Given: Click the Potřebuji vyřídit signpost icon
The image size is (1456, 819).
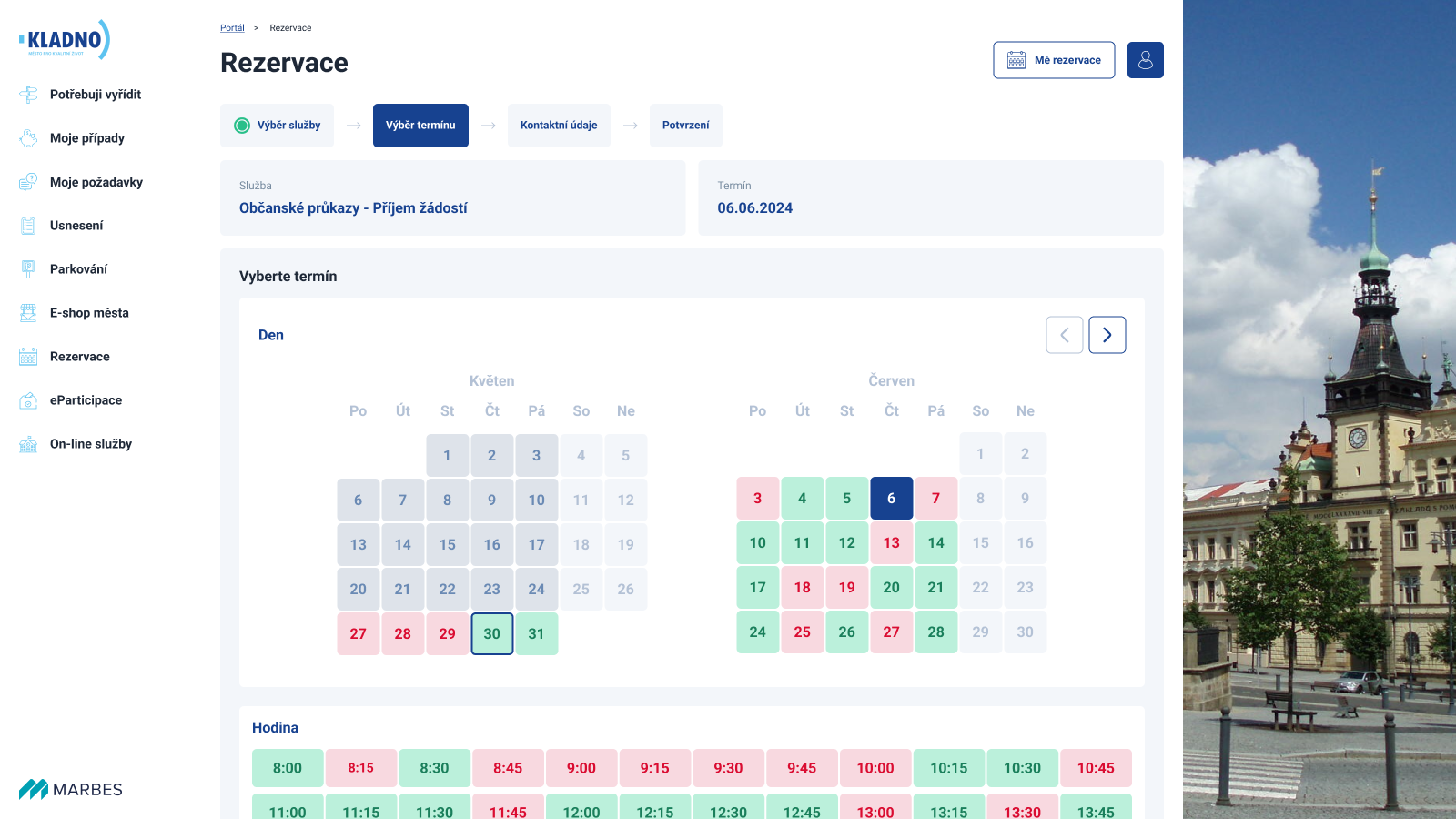Looking at the screenshot, I should click(x=28, y=95).
